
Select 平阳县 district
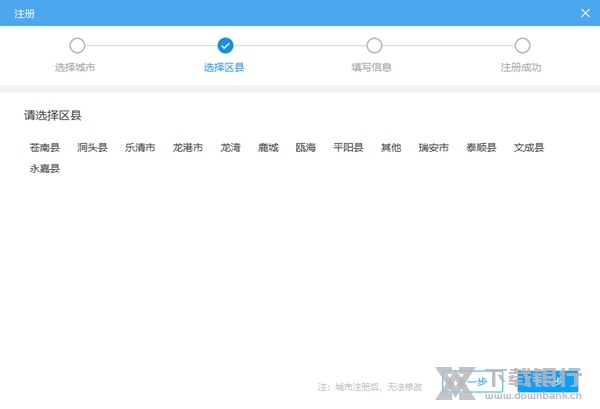tap(349, 148)
